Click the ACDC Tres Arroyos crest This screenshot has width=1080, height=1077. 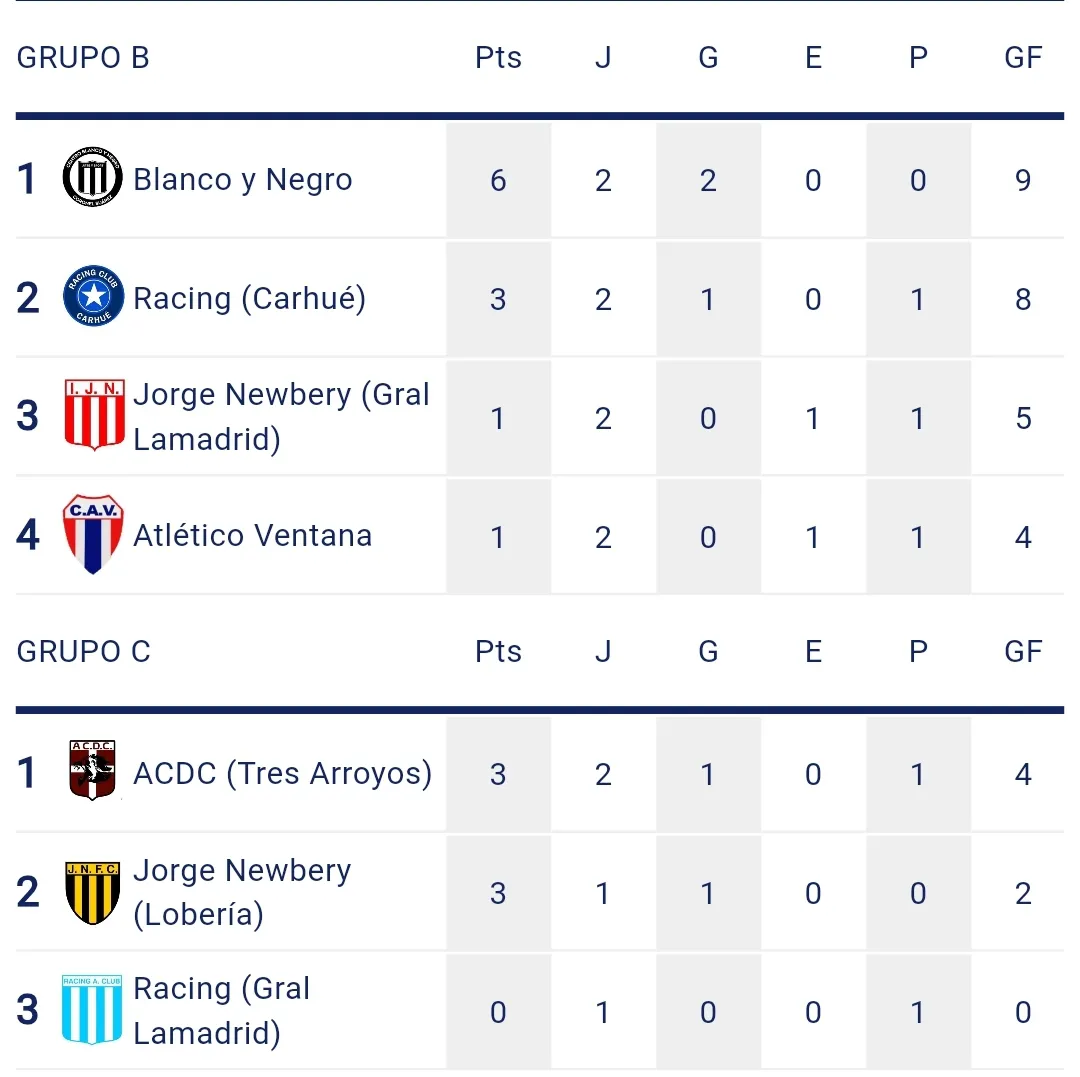(x=93, y=771)
